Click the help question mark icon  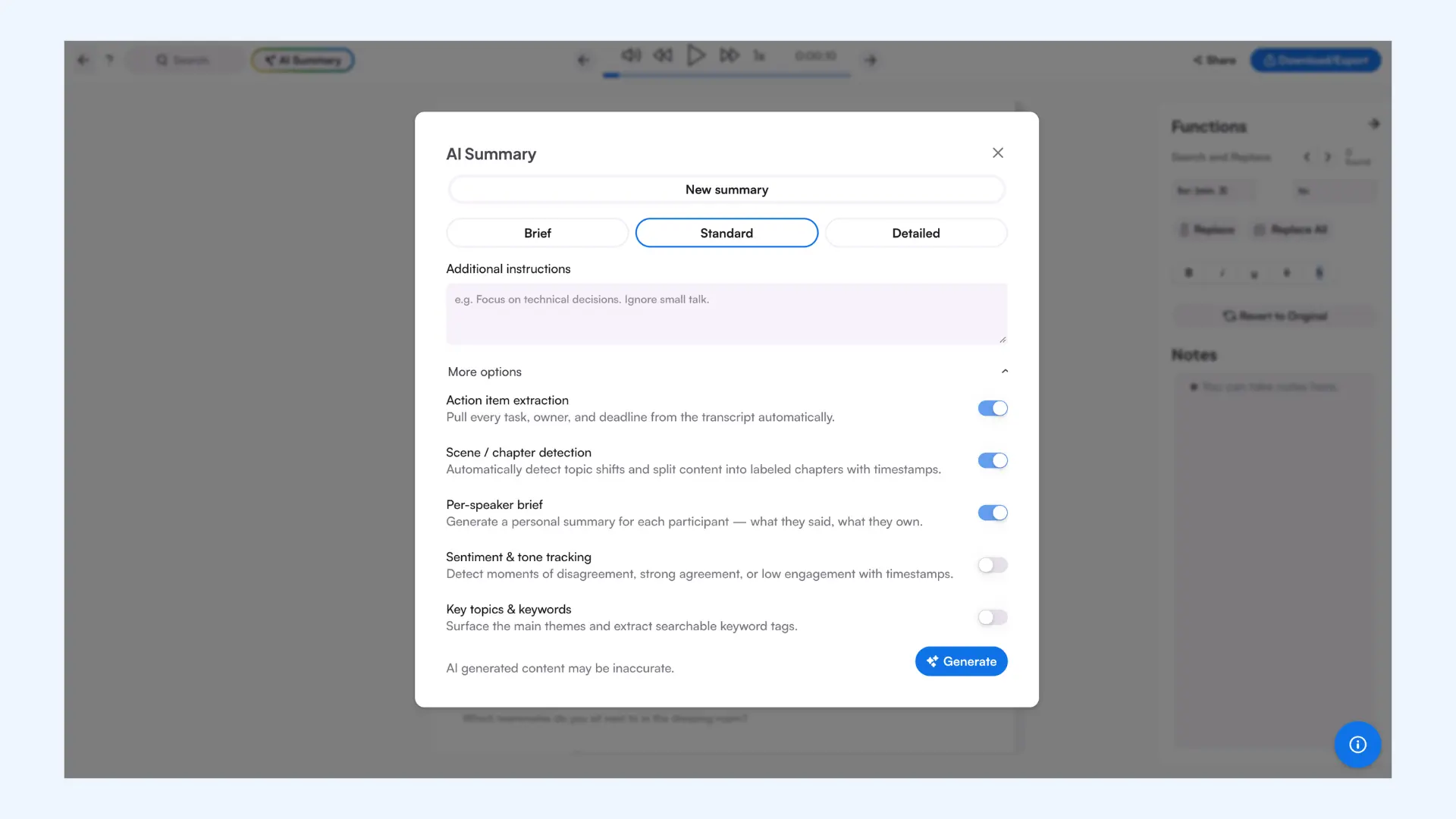click(x=109, y=60)
